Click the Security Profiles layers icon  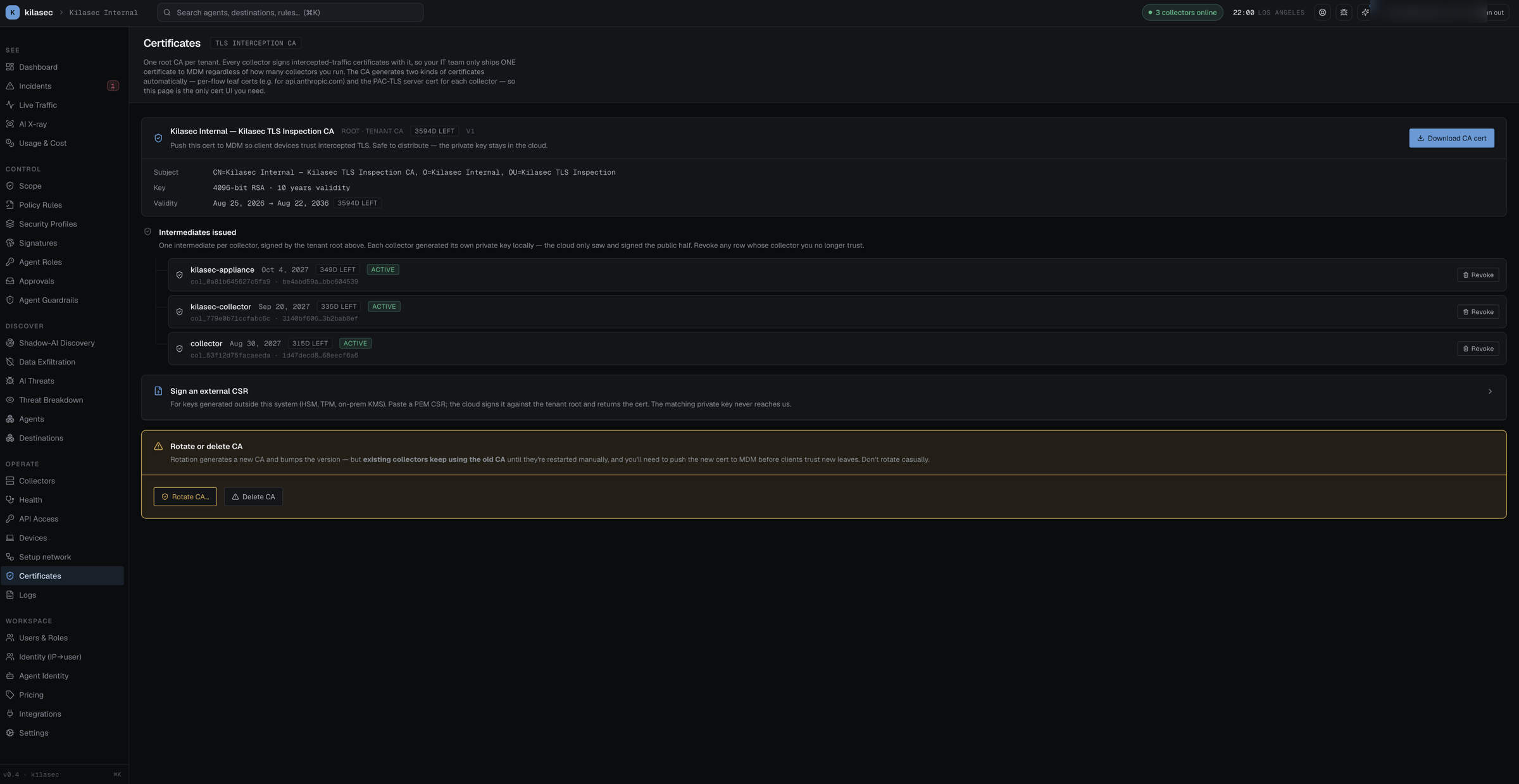10,224
